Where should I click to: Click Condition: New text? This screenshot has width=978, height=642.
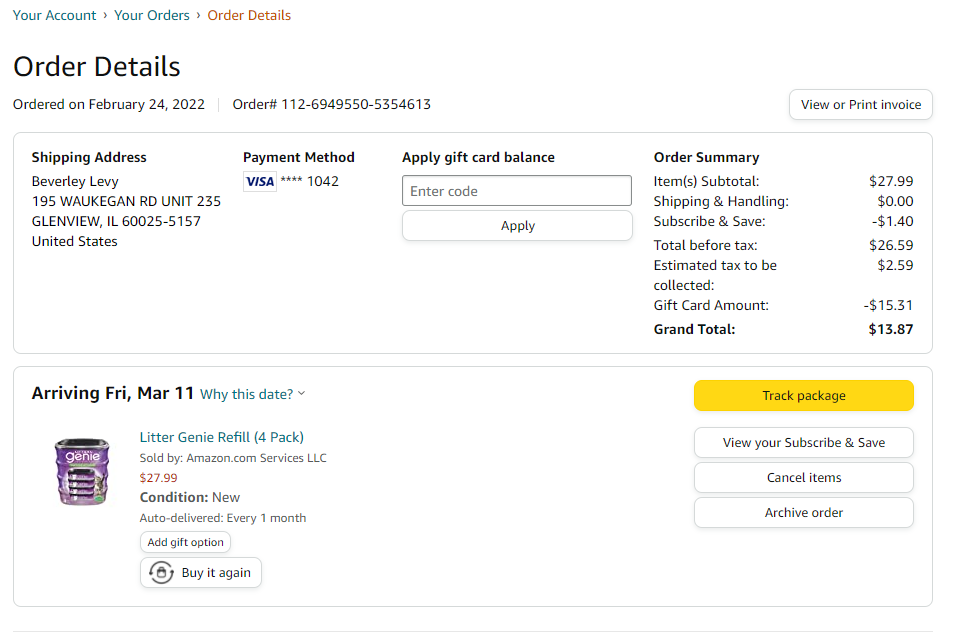click(x=190, y=498)
